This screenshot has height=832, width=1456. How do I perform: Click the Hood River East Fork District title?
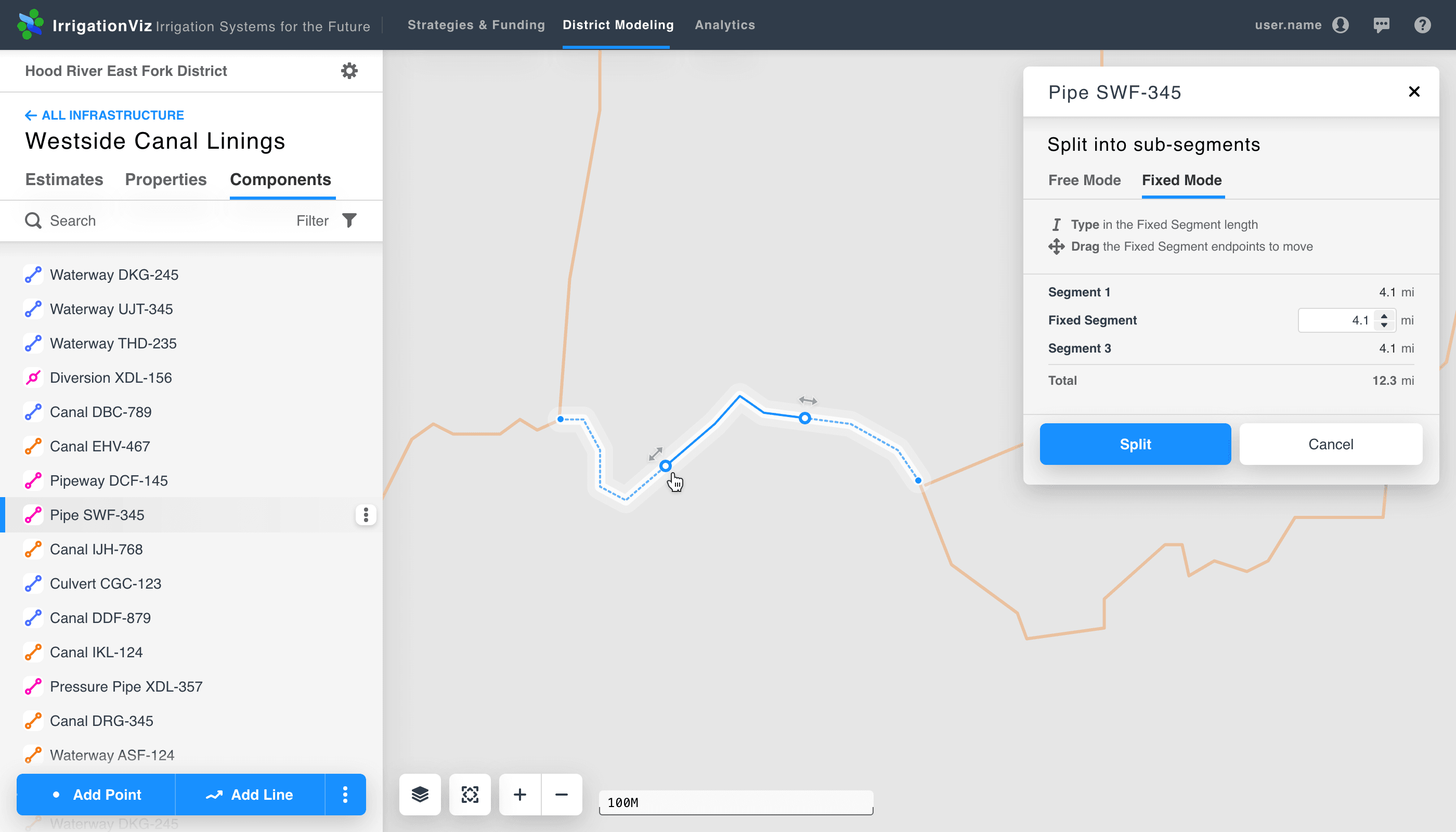tap(126, 71)
